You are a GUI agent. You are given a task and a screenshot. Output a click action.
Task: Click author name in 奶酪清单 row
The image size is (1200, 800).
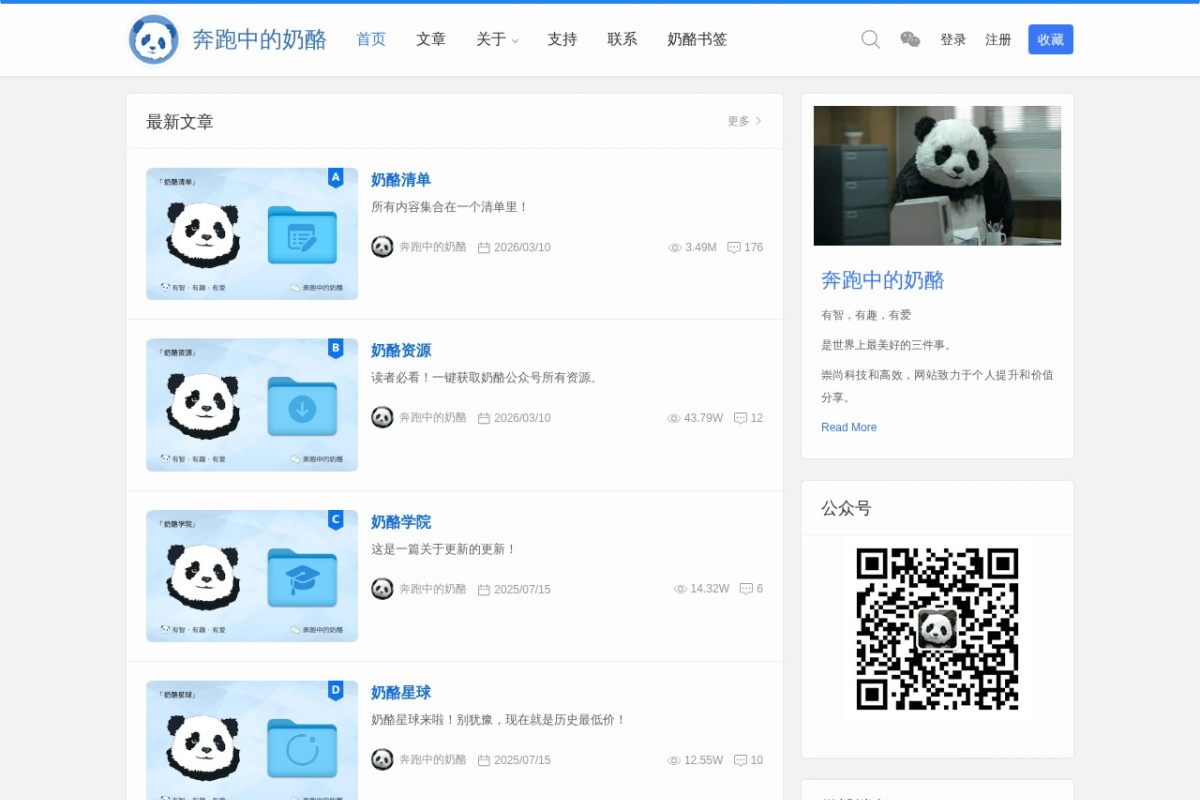pyautogui.click(x=433, y=247)
